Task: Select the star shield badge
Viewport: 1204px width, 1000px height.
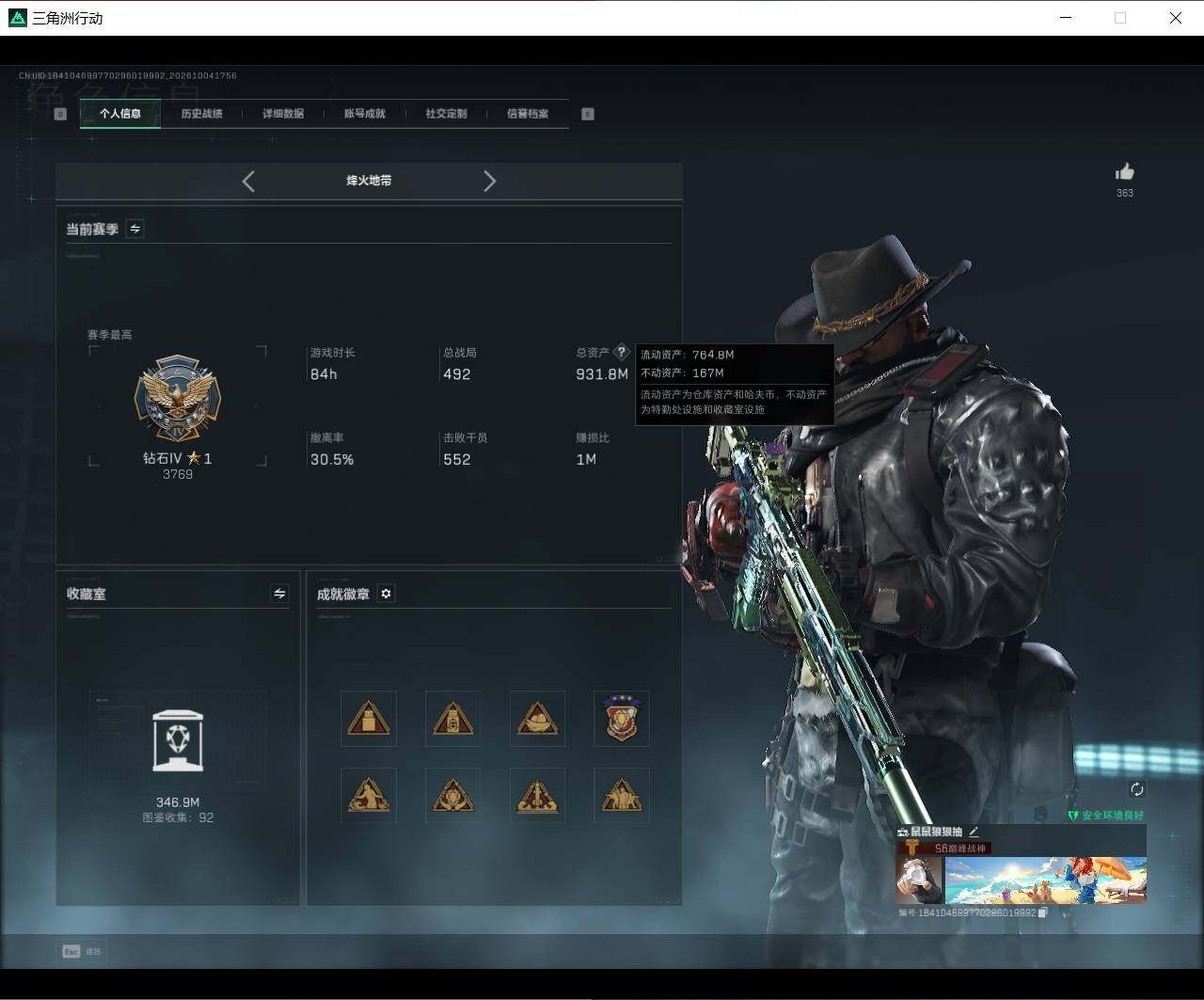Action: [x=622, y=719]
